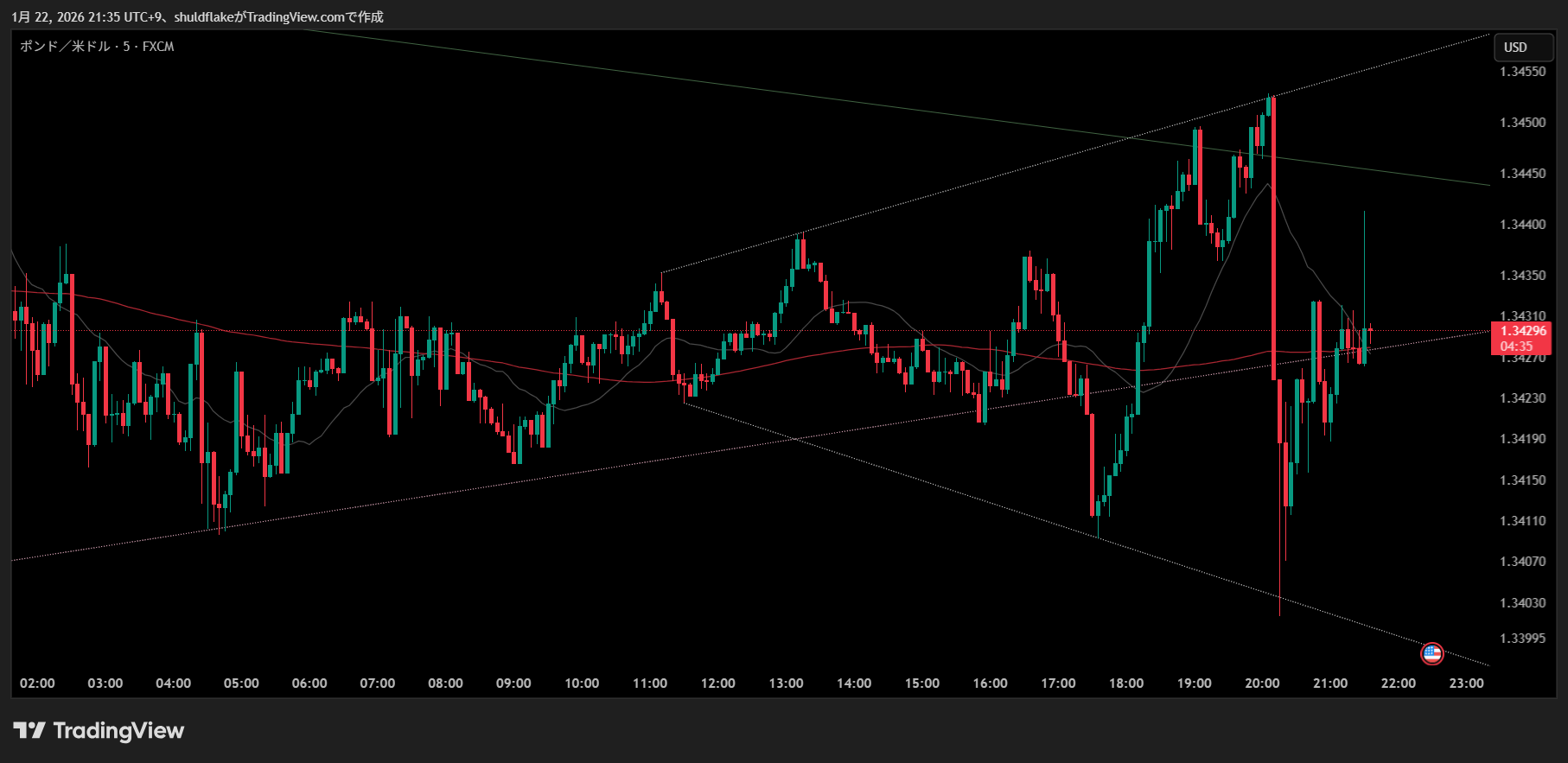The width and height of the screenshot is (1568, 763).
Task: Click the 1.33995 price axis label
Action: (x=1522, y=639)
